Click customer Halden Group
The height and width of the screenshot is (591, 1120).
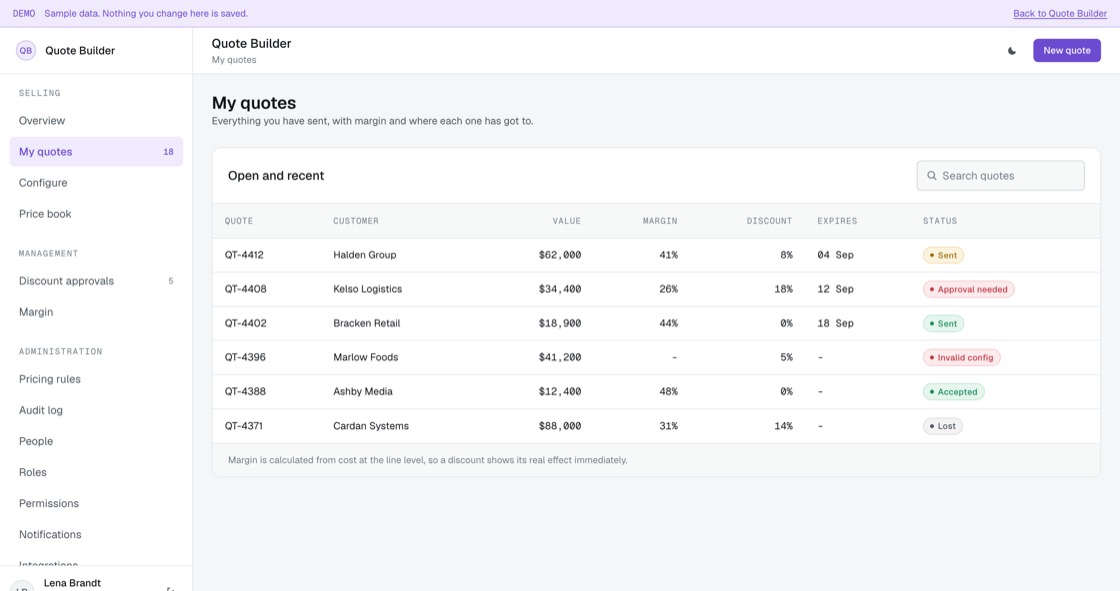click(364, 255)
